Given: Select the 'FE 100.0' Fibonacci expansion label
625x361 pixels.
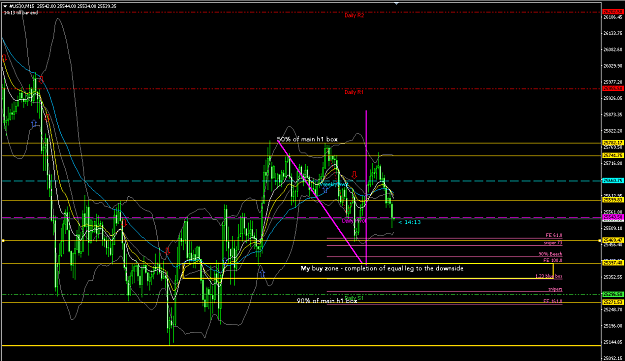Looking at the screenshot, I should click(552, 260).
